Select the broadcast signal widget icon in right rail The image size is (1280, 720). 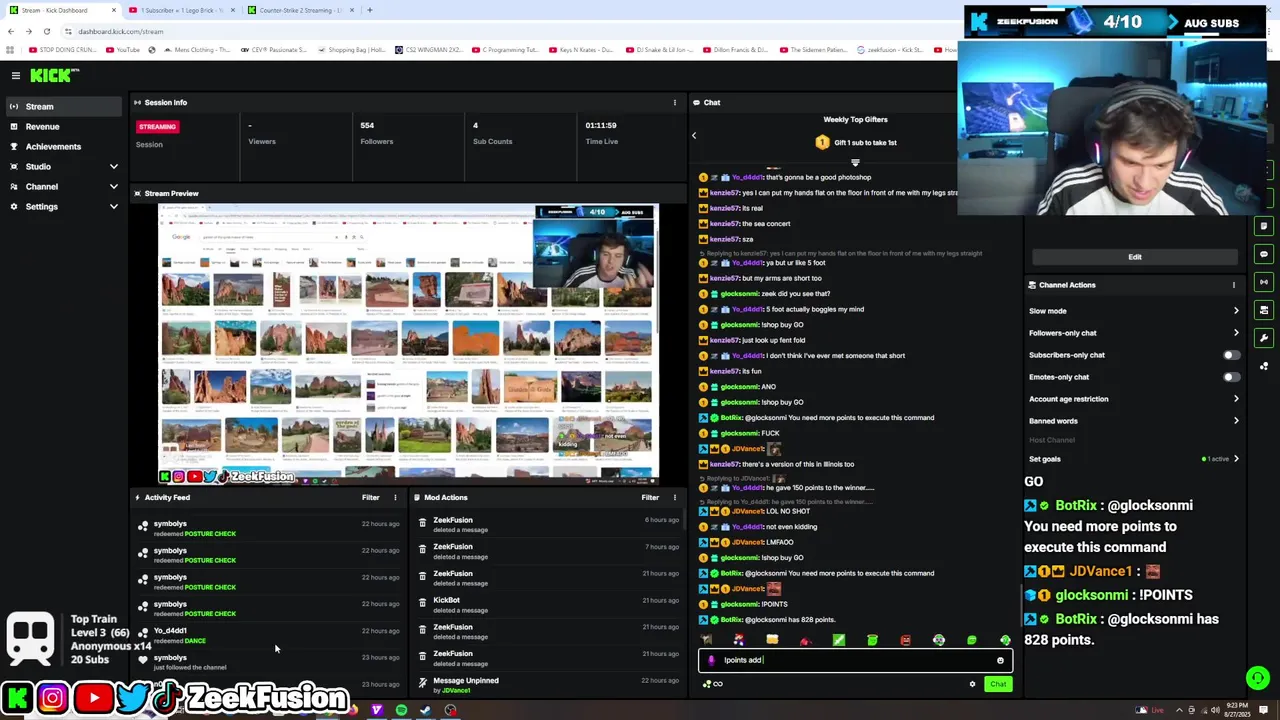[x=1264, y=282]
